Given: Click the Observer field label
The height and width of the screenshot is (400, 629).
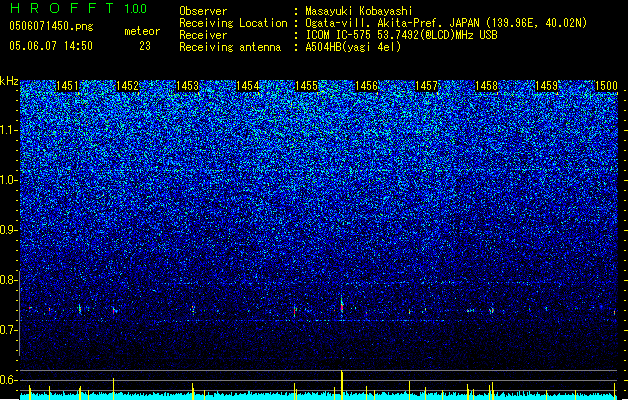Looking at the screenshot, I should [x=203, y=11].
